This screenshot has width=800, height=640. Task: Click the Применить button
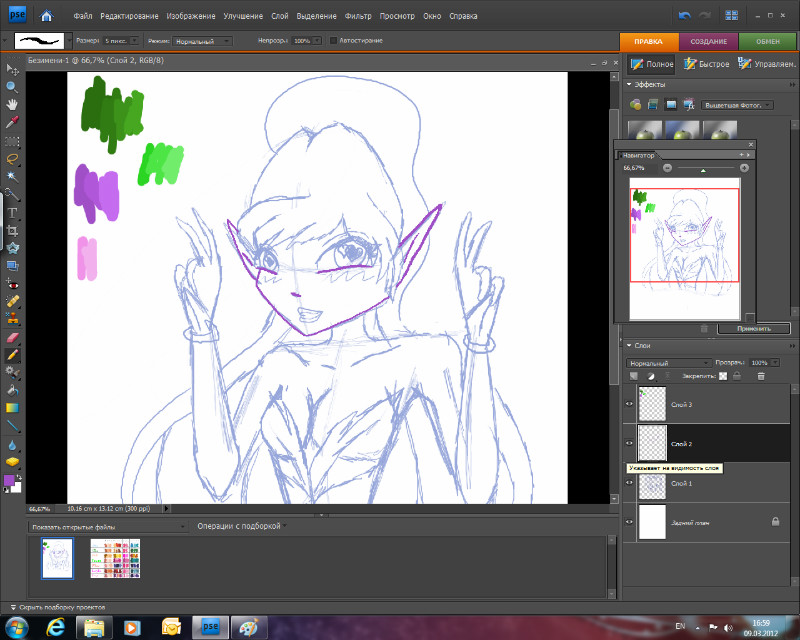753,328
